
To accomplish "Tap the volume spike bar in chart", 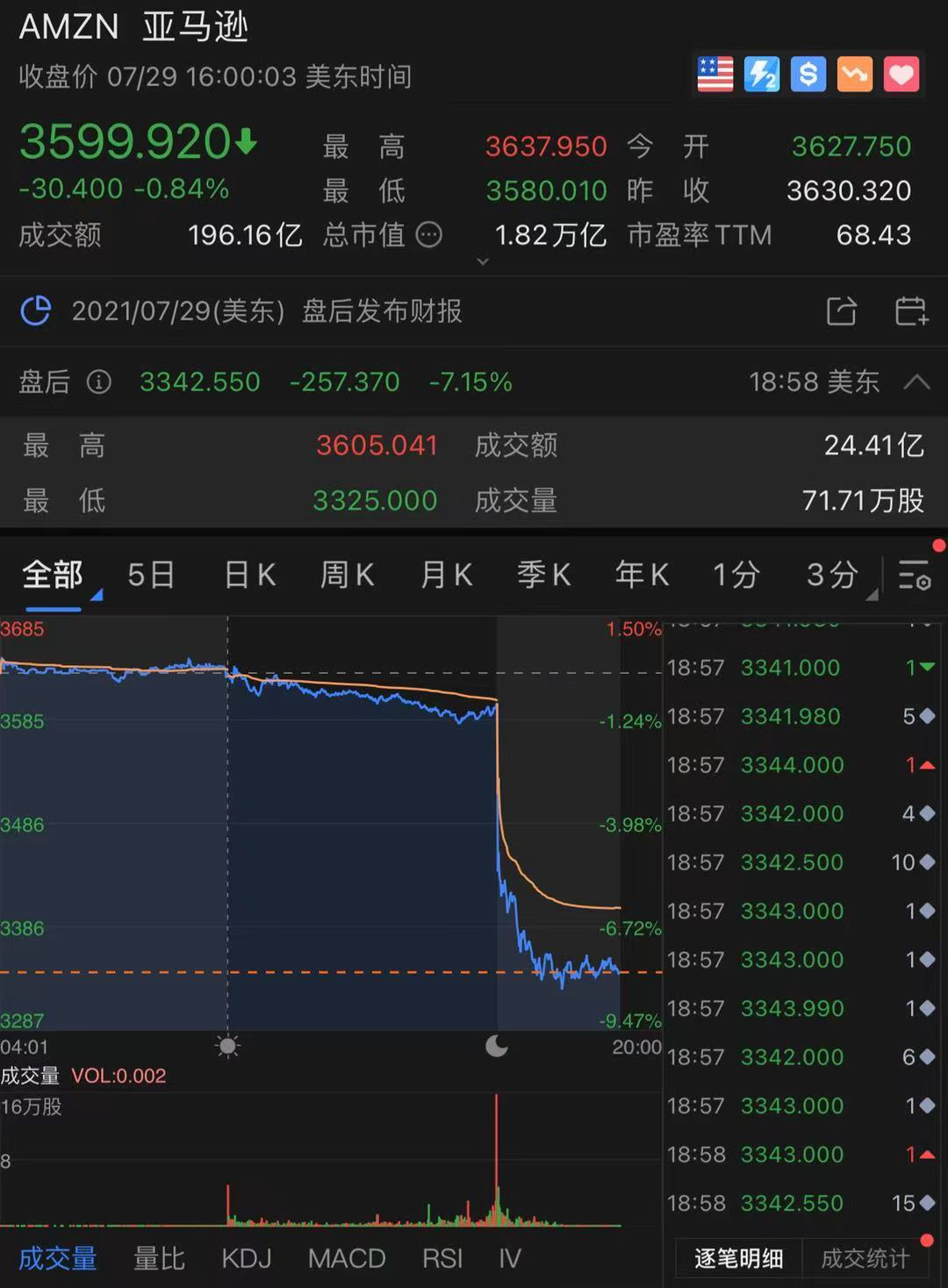I will [496, 1158].
